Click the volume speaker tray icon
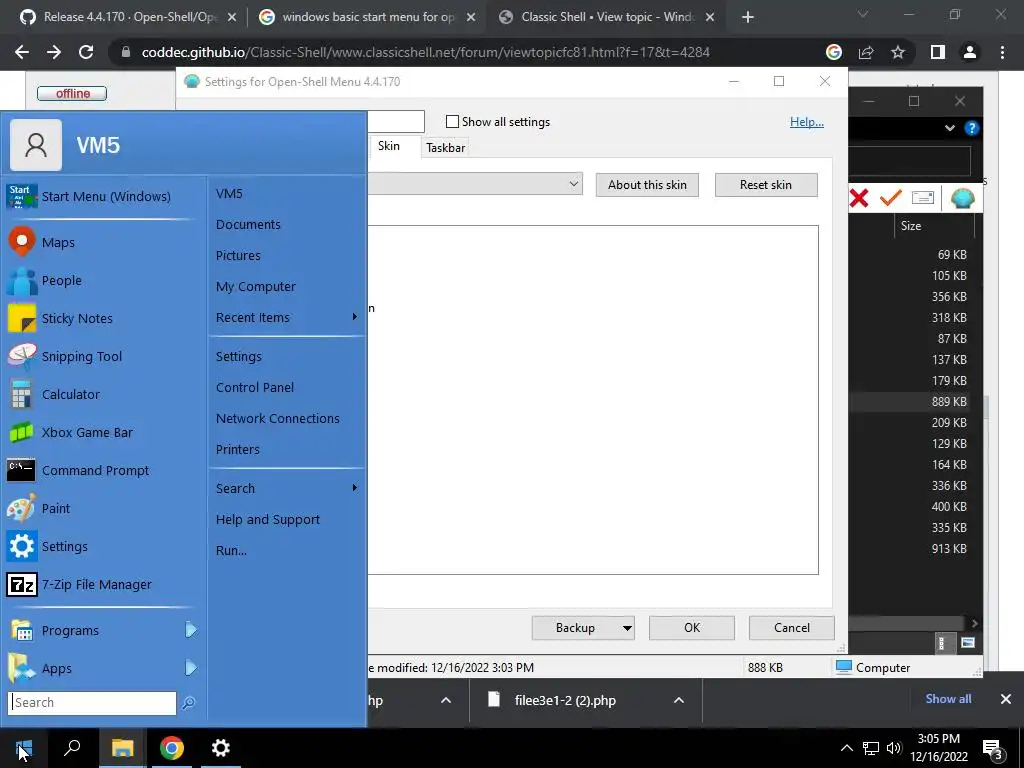The height and width of the screenshot is (768, 1024). click(894, 748)
